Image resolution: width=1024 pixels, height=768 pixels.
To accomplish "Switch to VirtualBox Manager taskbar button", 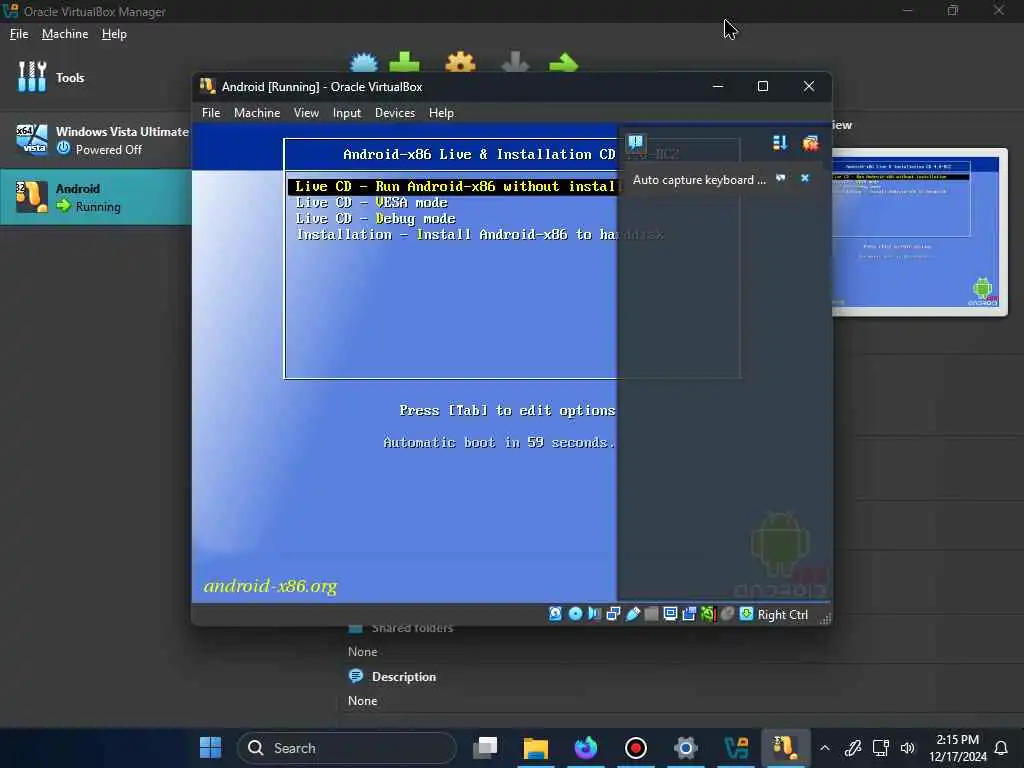I will pos(736,748).
